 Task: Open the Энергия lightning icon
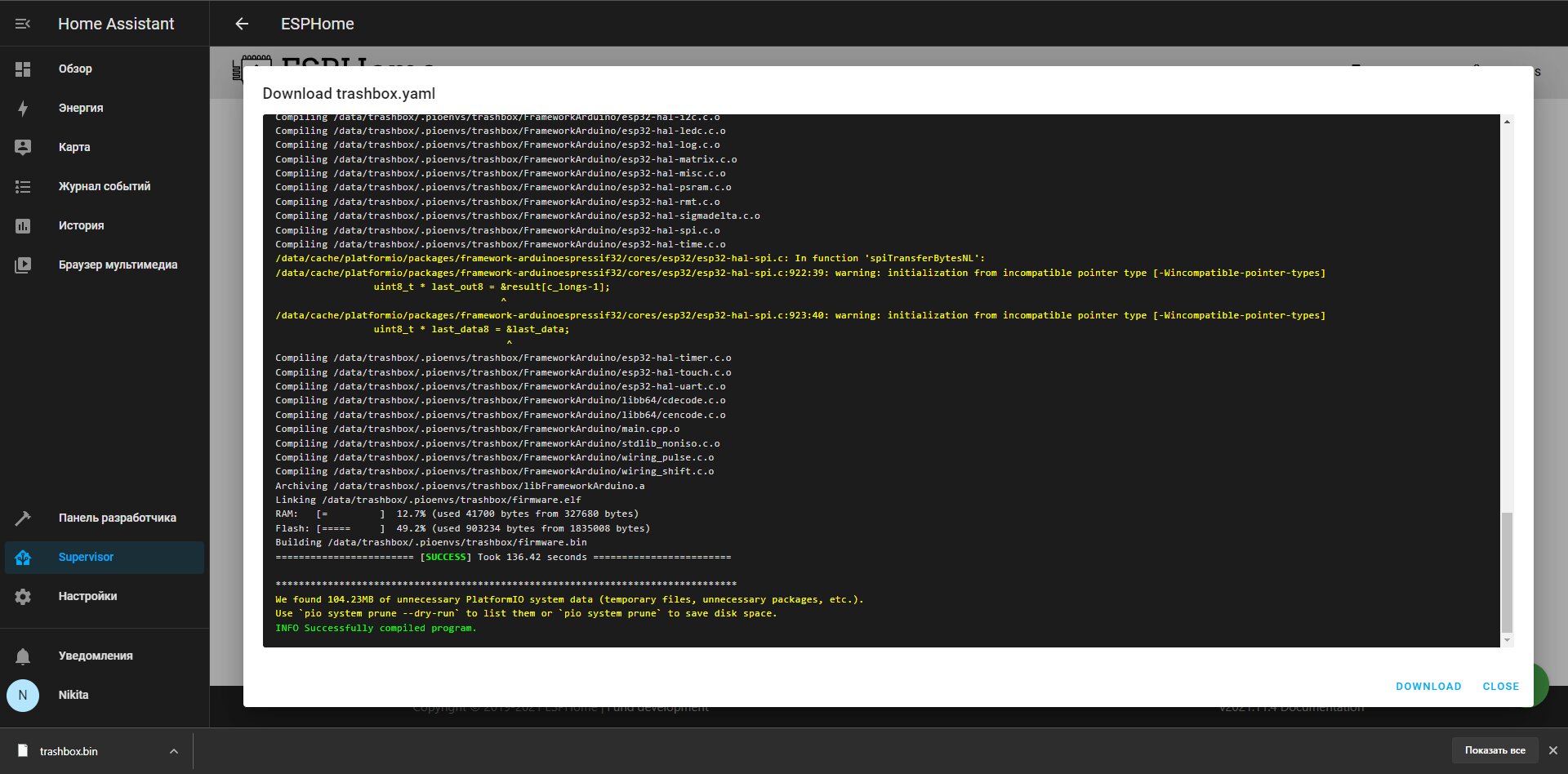[x=23, y=109]
